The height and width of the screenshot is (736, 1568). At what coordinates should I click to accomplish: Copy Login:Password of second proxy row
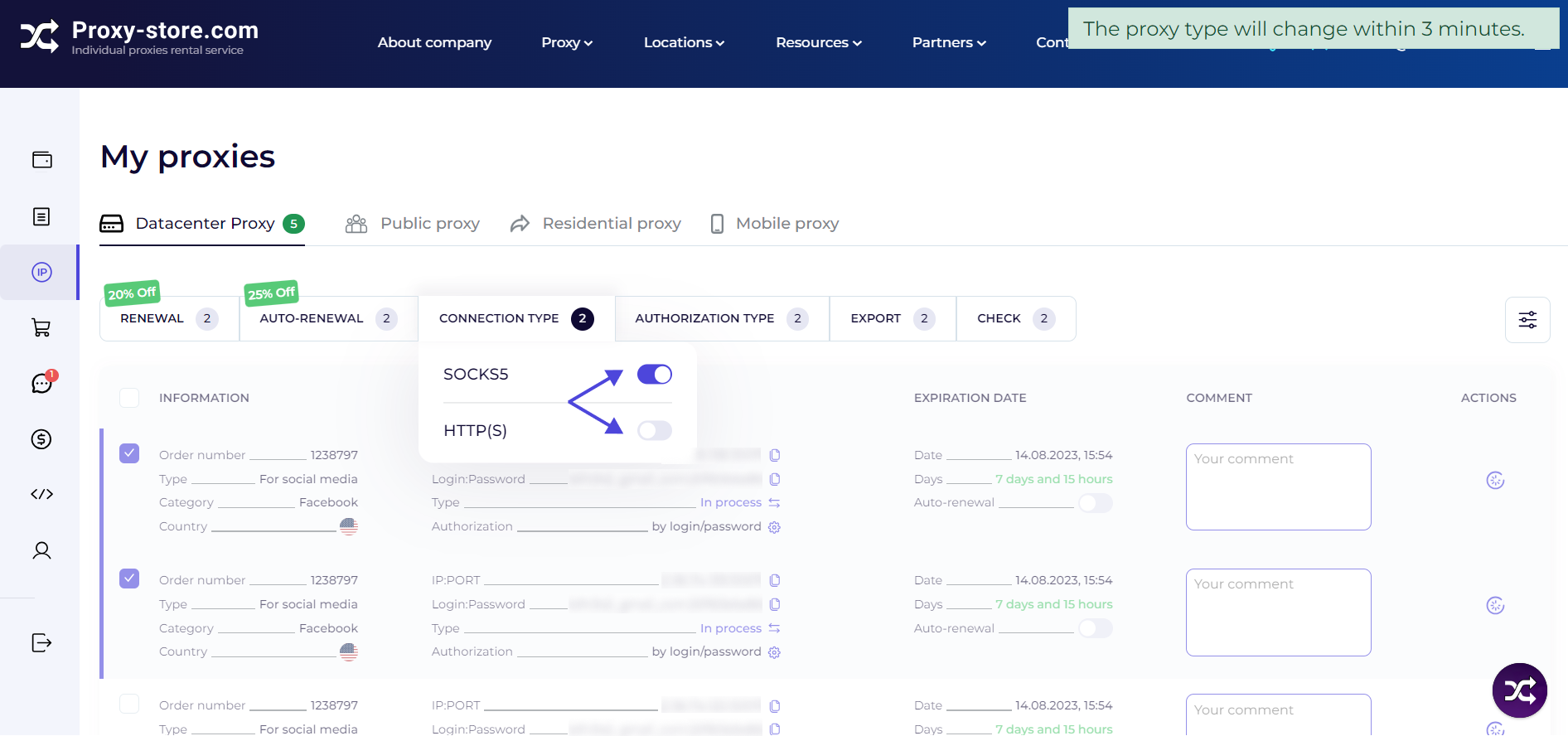pos(775,604)
